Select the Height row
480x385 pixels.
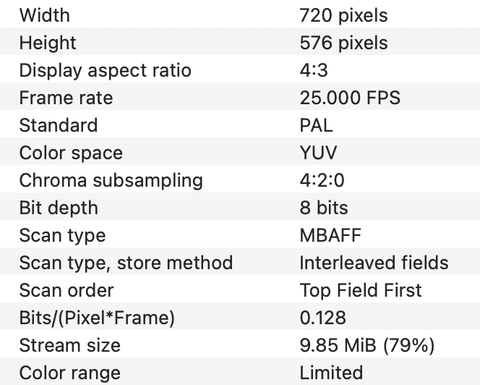[240, 41]
